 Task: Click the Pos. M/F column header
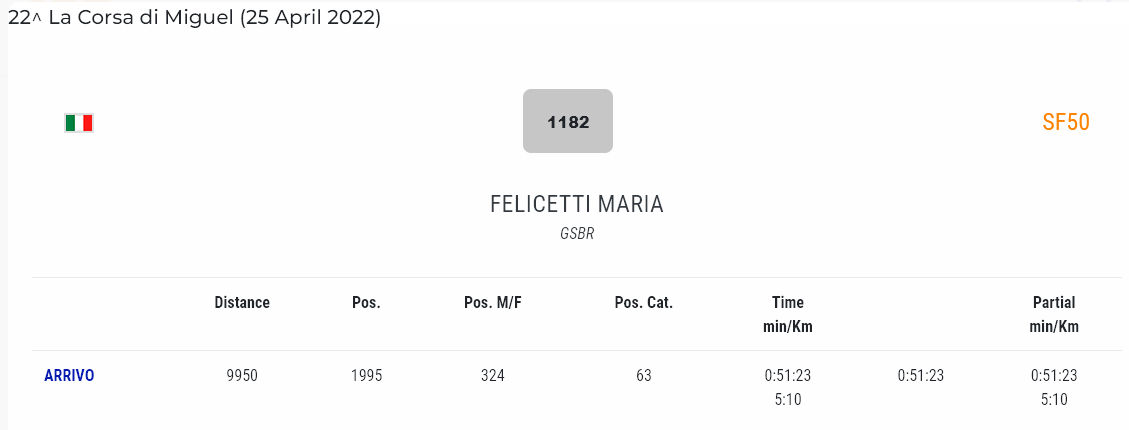[x=491, y=302]
